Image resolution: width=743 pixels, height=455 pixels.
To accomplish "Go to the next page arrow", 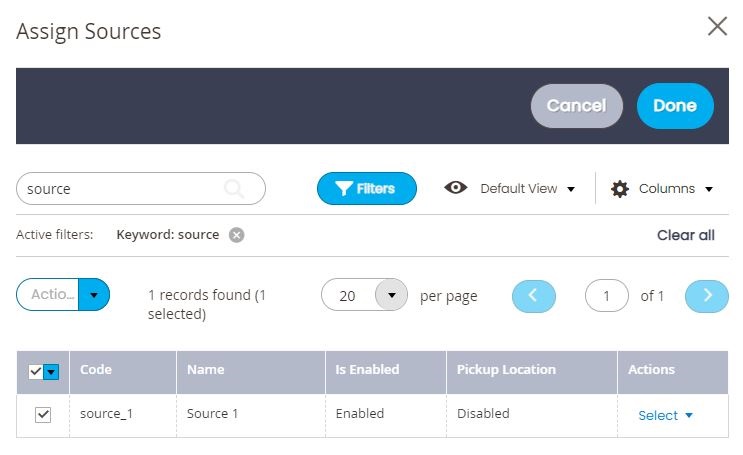I will [707, 296].
